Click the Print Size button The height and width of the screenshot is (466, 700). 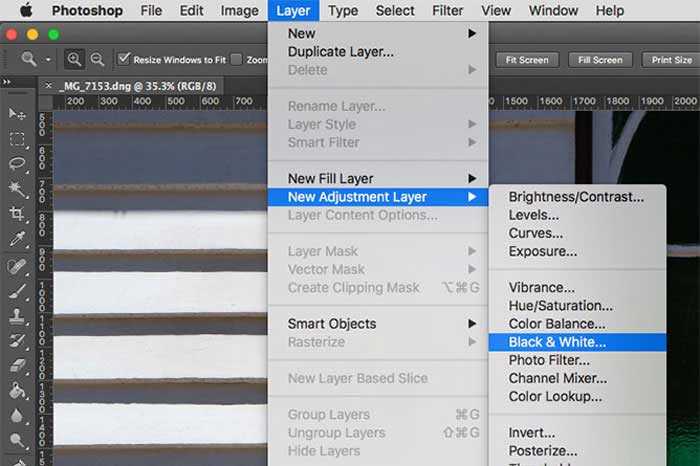[x=671, y=60]
